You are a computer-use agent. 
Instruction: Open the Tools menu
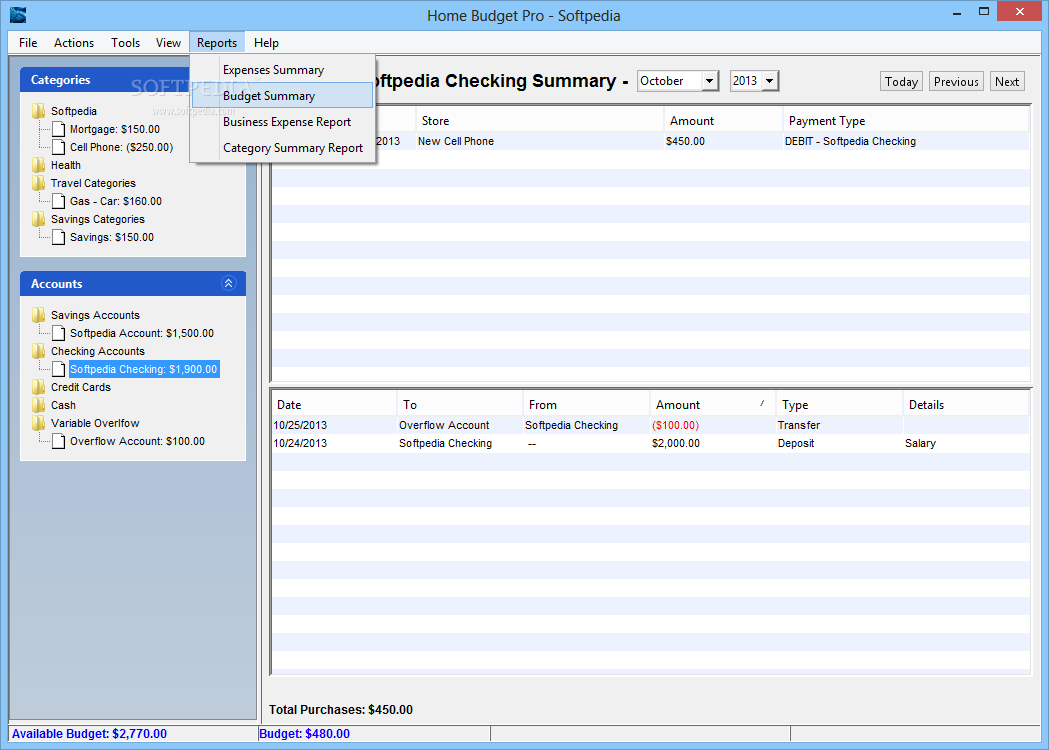pyautogui.click(x=125, y=43)
